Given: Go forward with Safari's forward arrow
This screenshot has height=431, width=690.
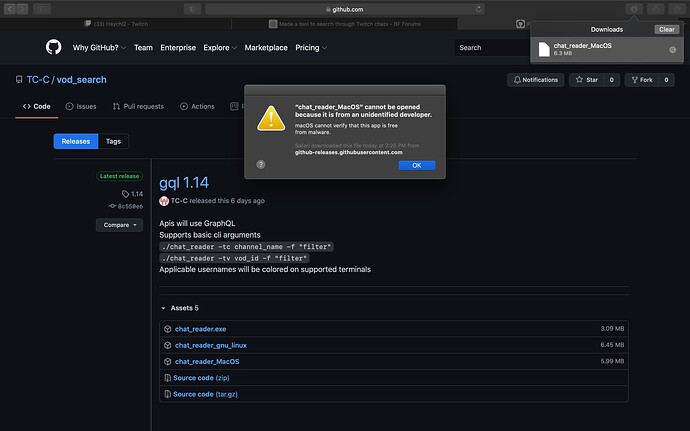Looking at the screenshot, I should tap(22, 9).
